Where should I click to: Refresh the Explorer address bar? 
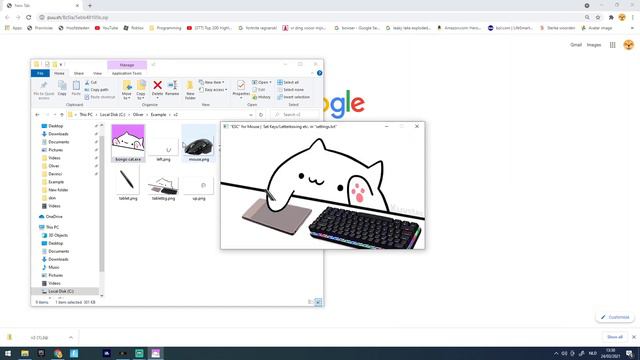click(261, 115)
